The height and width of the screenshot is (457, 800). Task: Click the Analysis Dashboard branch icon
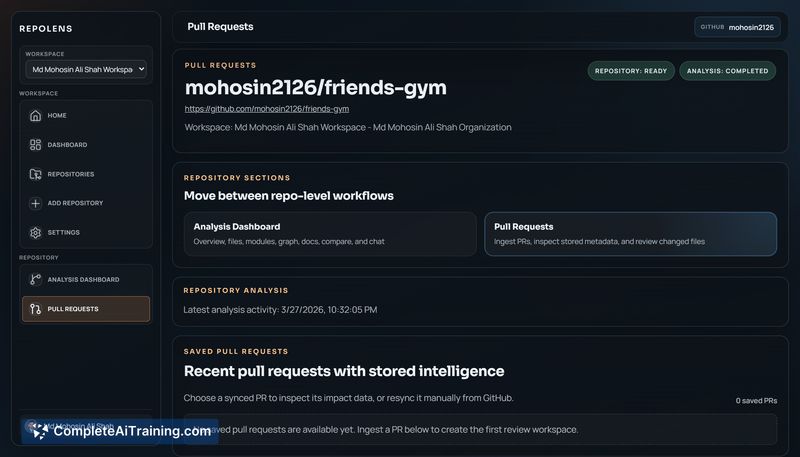click(x=36, y=279)
